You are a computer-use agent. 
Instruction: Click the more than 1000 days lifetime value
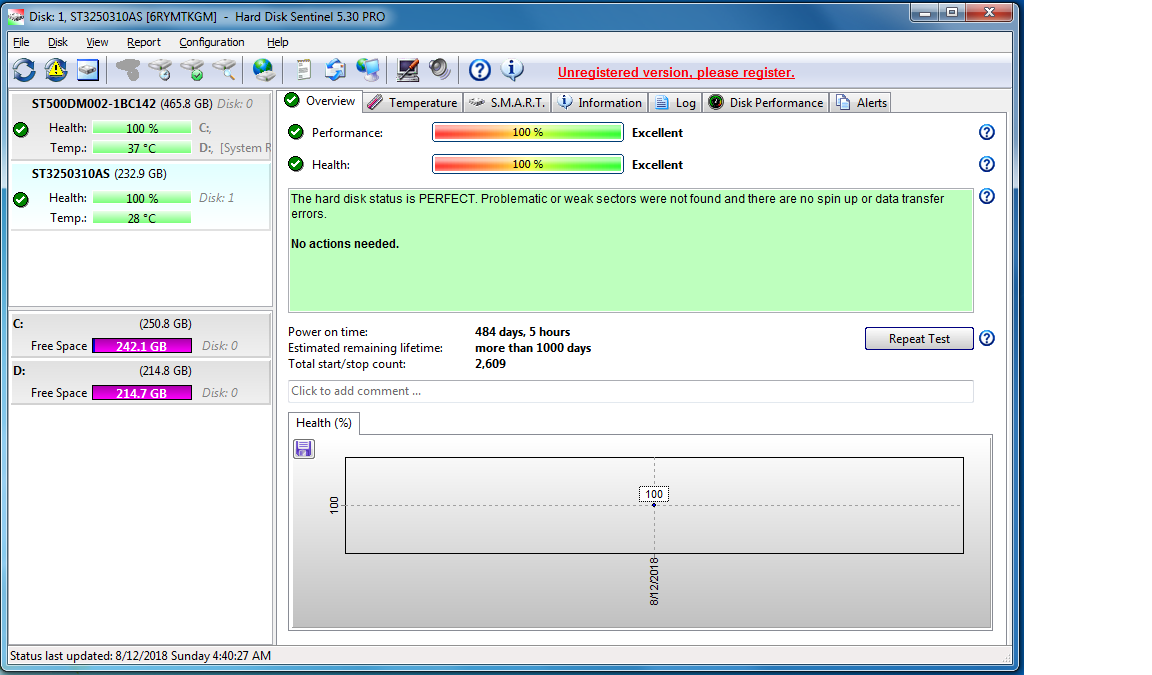click(533, 348)
